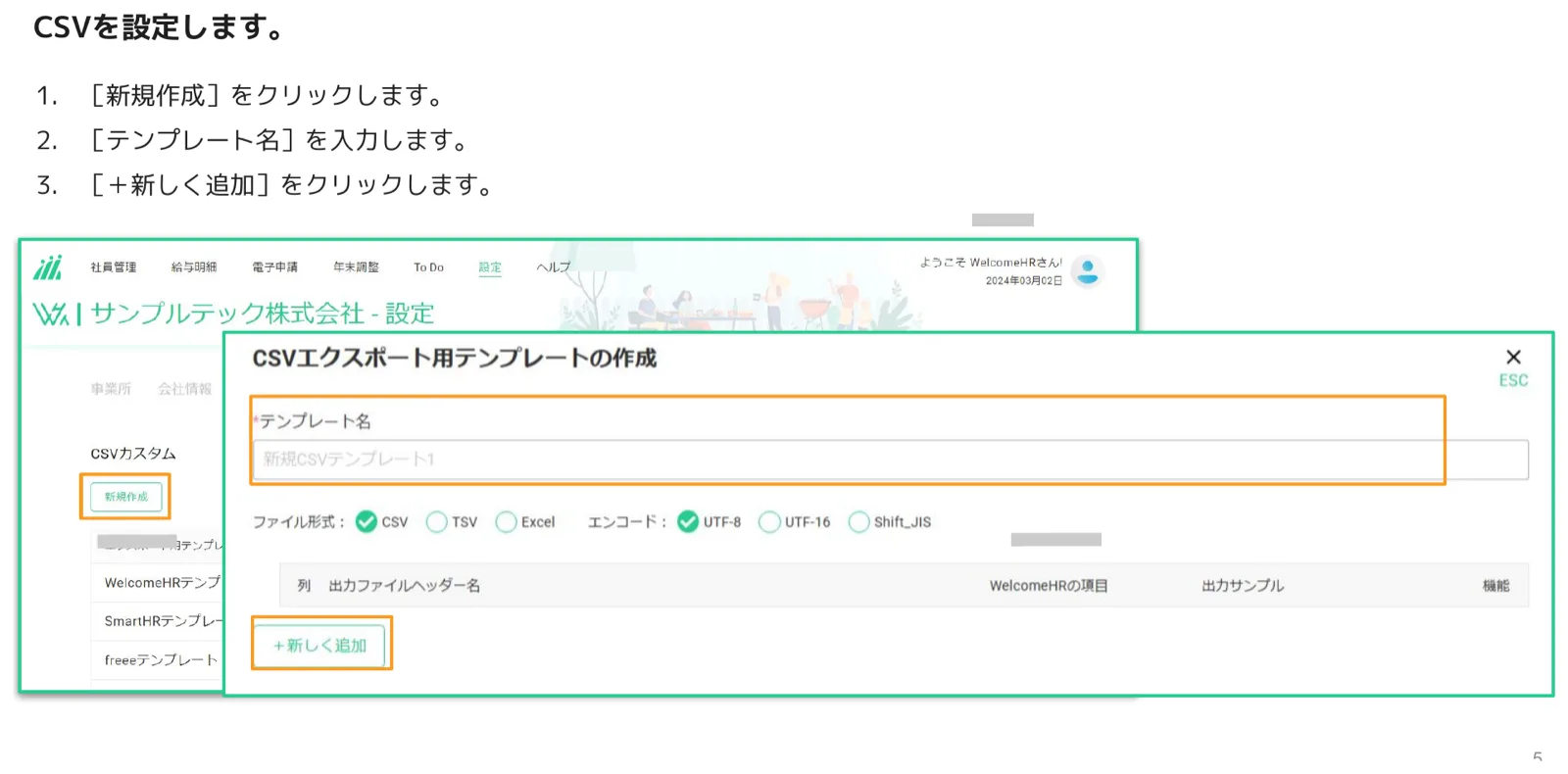The width and height of the screenshot is (1568, 774).
Task: Select UTF-8 encoding radio
Action: click(x=688, y=521)
